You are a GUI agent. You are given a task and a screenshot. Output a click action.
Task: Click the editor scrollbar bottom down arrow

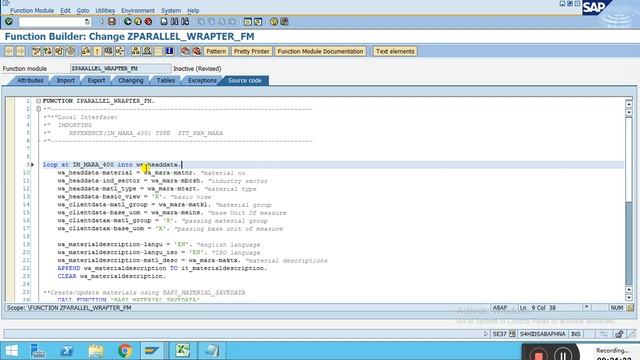click(x=629, y=298)
